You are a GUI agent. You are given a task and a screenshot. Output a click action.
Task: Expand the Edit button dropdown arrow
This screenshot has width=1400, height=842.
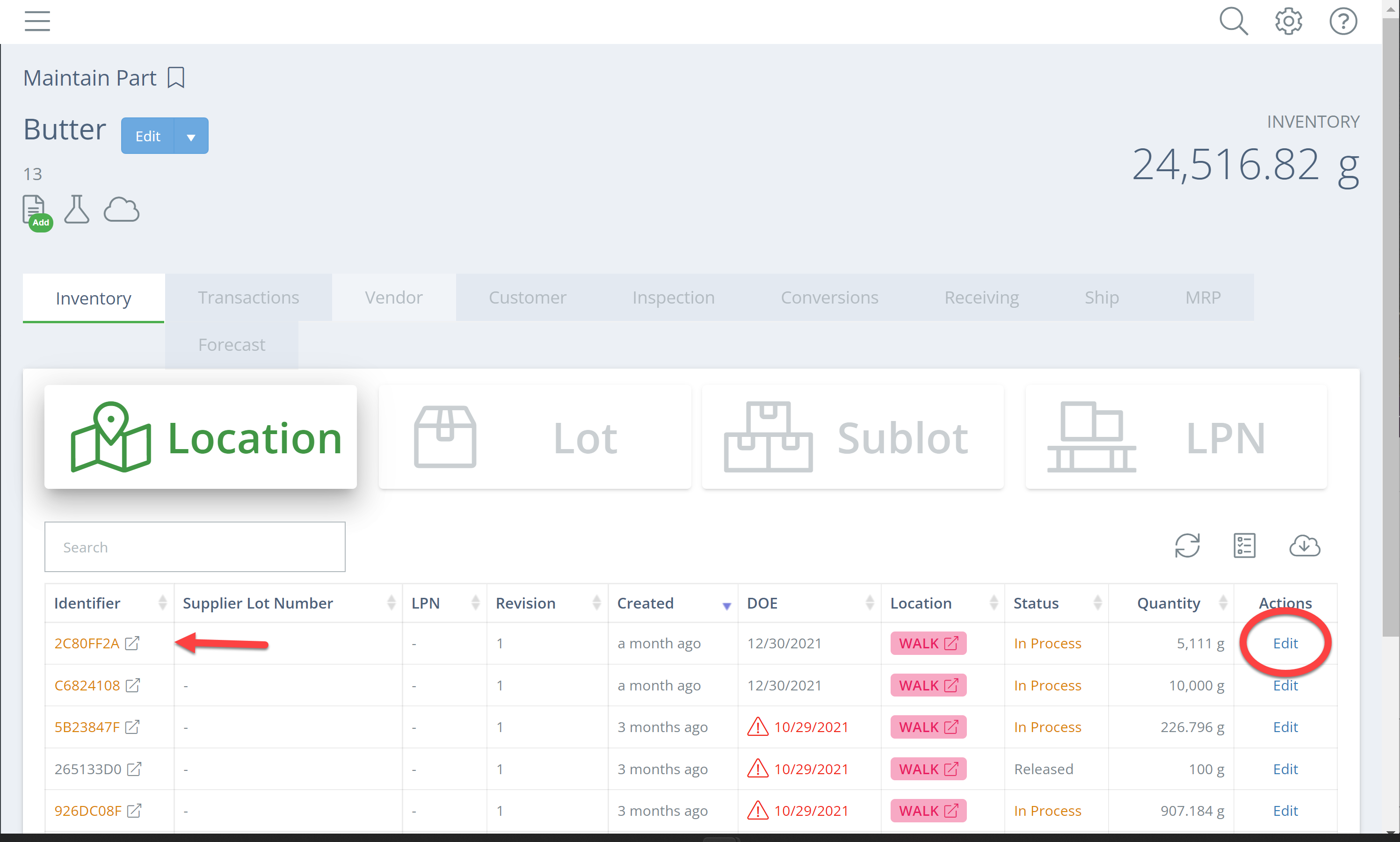[191, 137]
